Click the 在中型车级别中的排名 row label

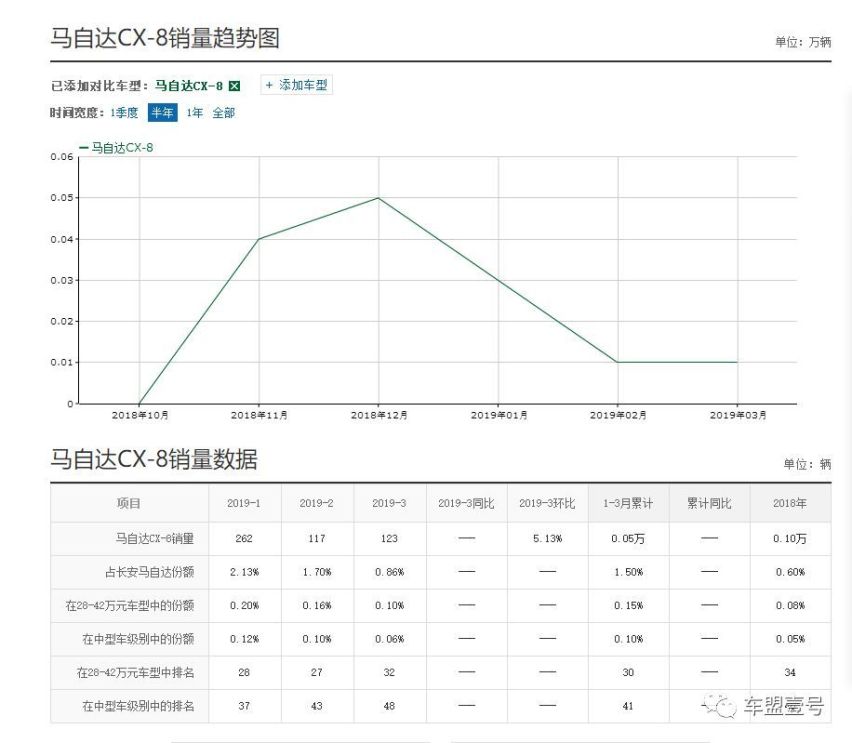point(138,706)
